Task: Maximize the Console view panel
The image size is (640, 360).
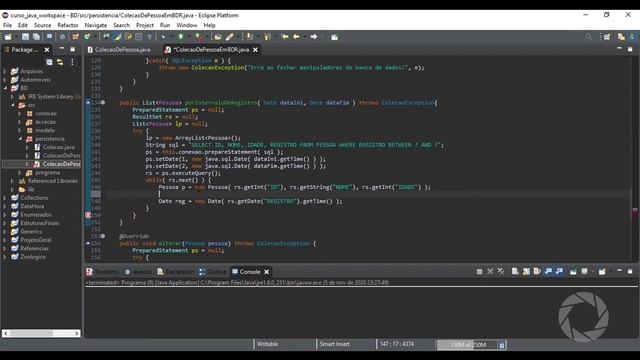Action: [x=630, y=271]
